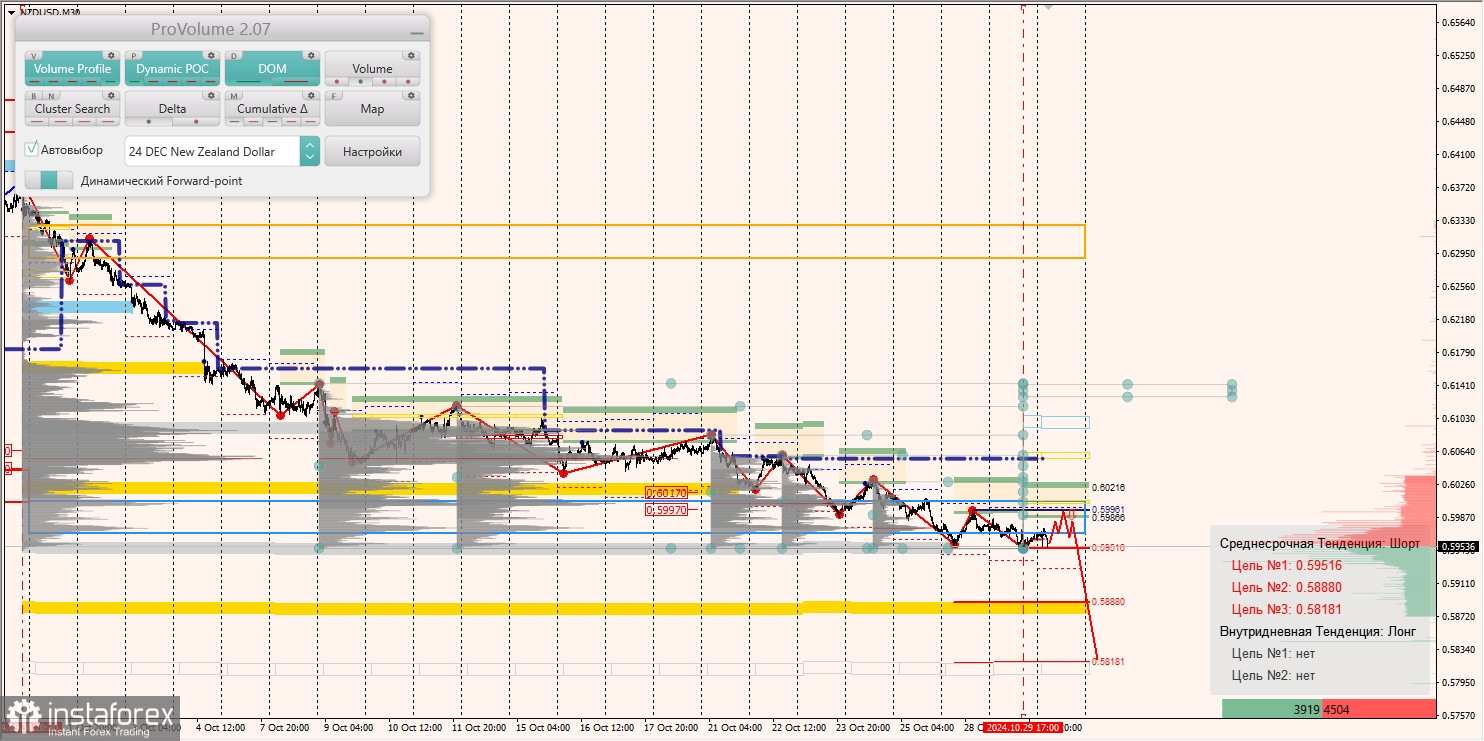Click Цель №3: 0.58181 text
1484x741 pixels.
(x=1286, y=609)
